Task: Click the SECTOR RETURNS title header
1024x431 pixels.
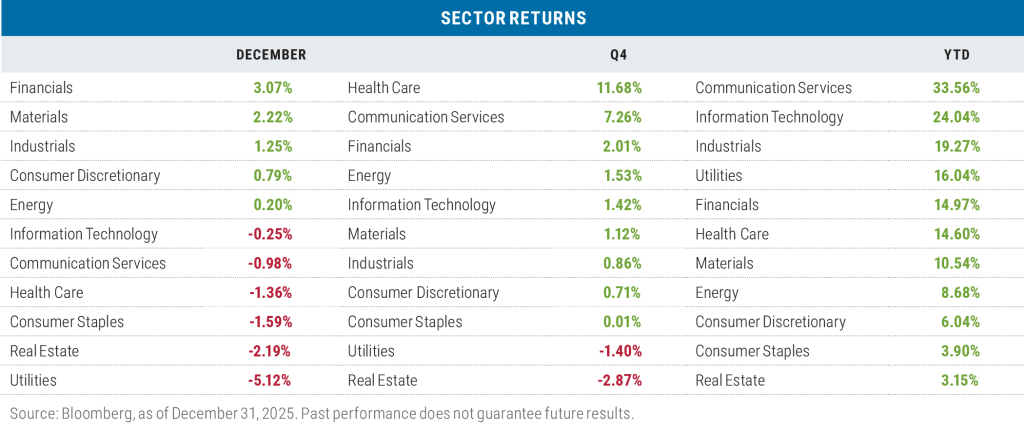Action: click(x=511, y=18)
